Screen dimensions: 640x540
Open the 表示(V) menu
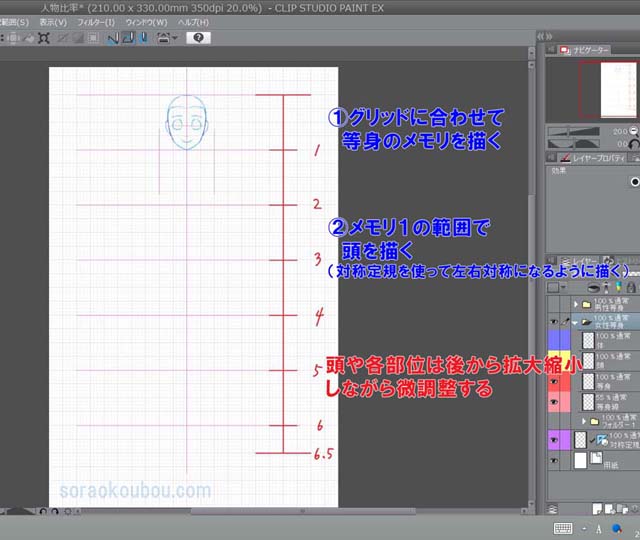point(53,22)
